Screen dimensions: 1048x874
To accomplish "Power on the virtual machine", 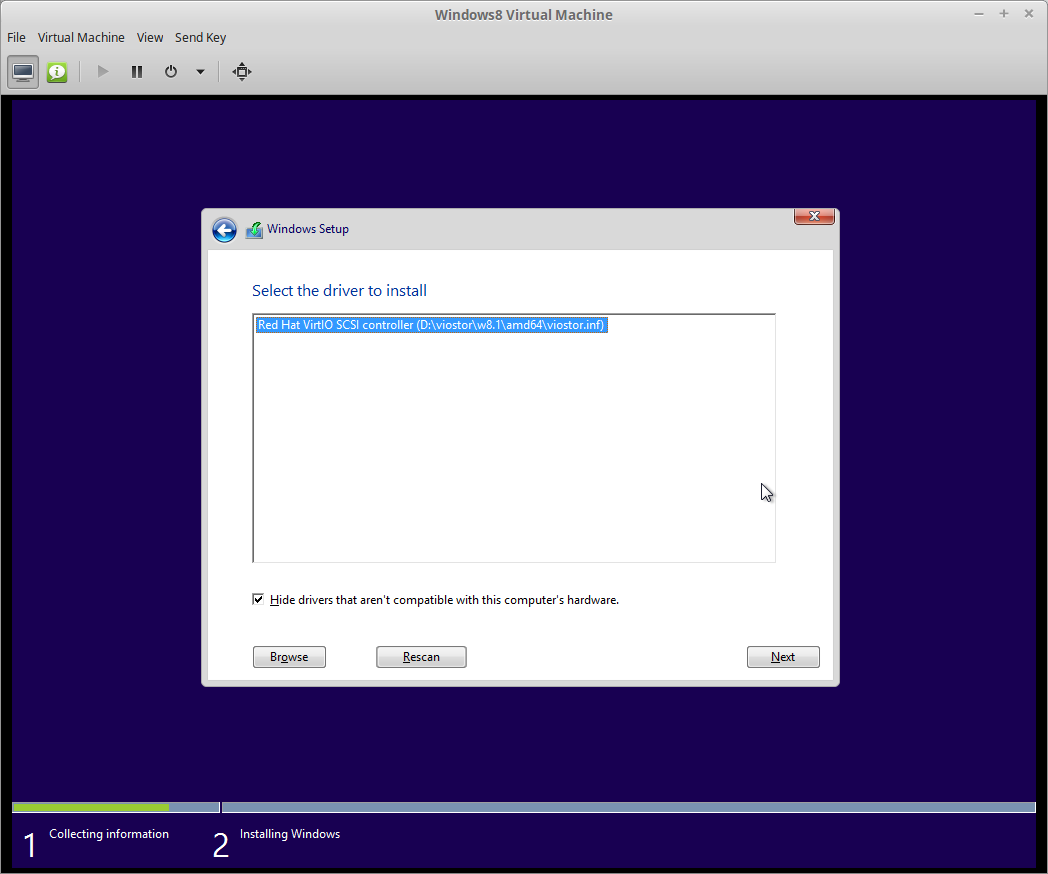I will 102,71.
